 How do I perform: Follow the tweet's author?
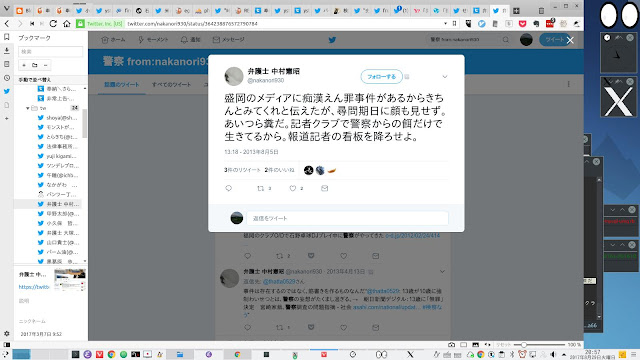tap(382, 77)
